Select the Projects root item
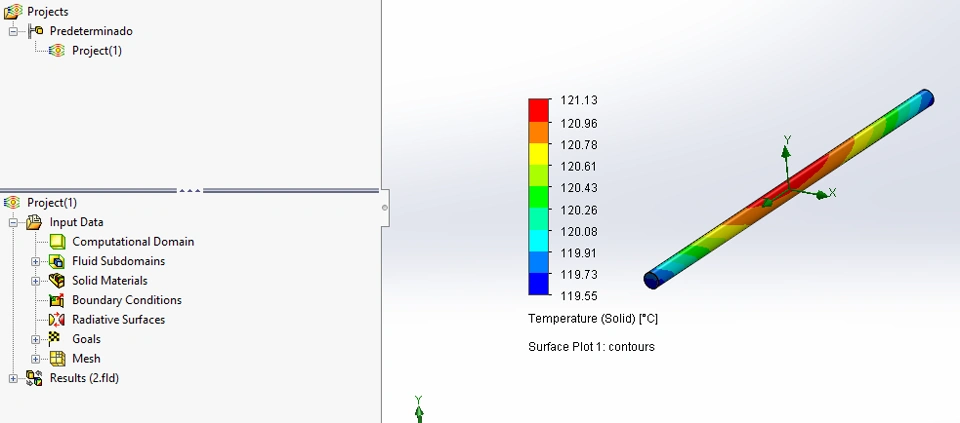This screenshot has height=423, width=960. click(x=48, y=12)
